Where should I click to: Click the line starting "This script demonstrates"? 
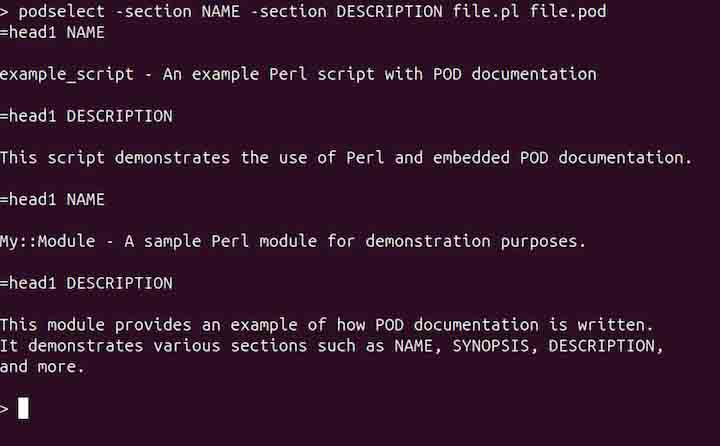346,157
